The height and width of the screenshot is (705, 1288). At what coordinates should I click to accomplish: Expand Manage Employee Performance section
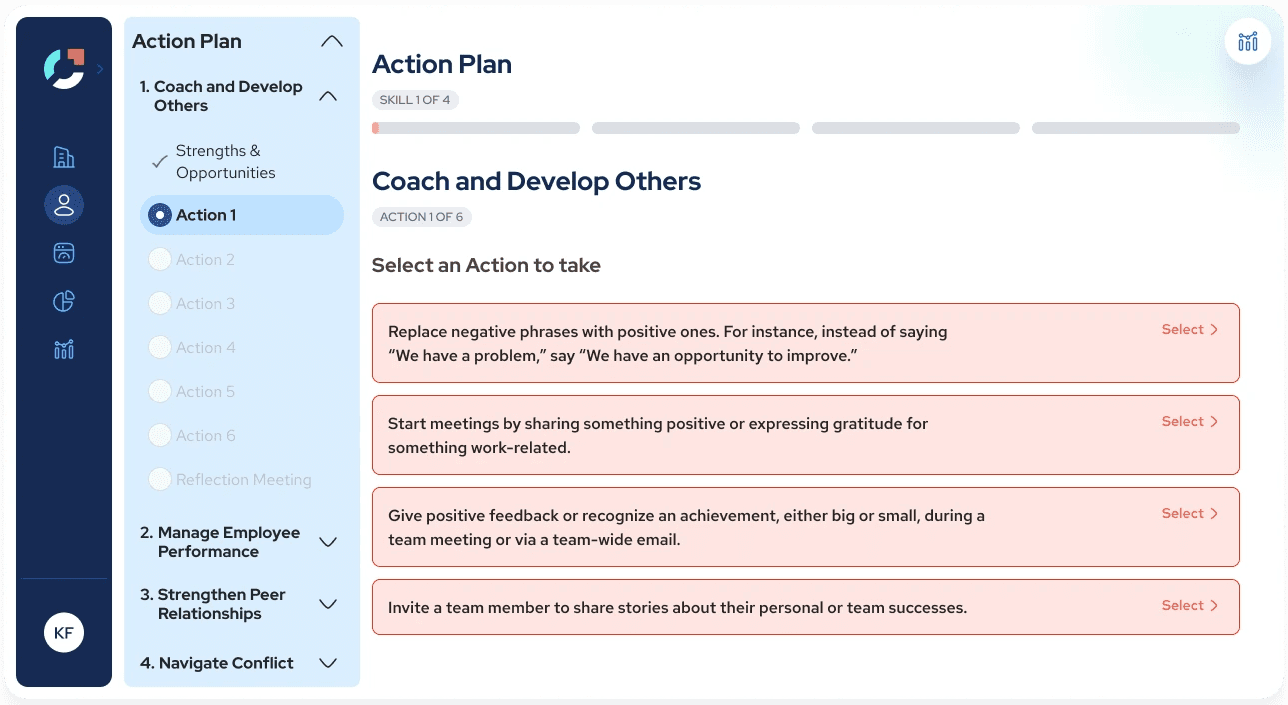pos(328,542)
